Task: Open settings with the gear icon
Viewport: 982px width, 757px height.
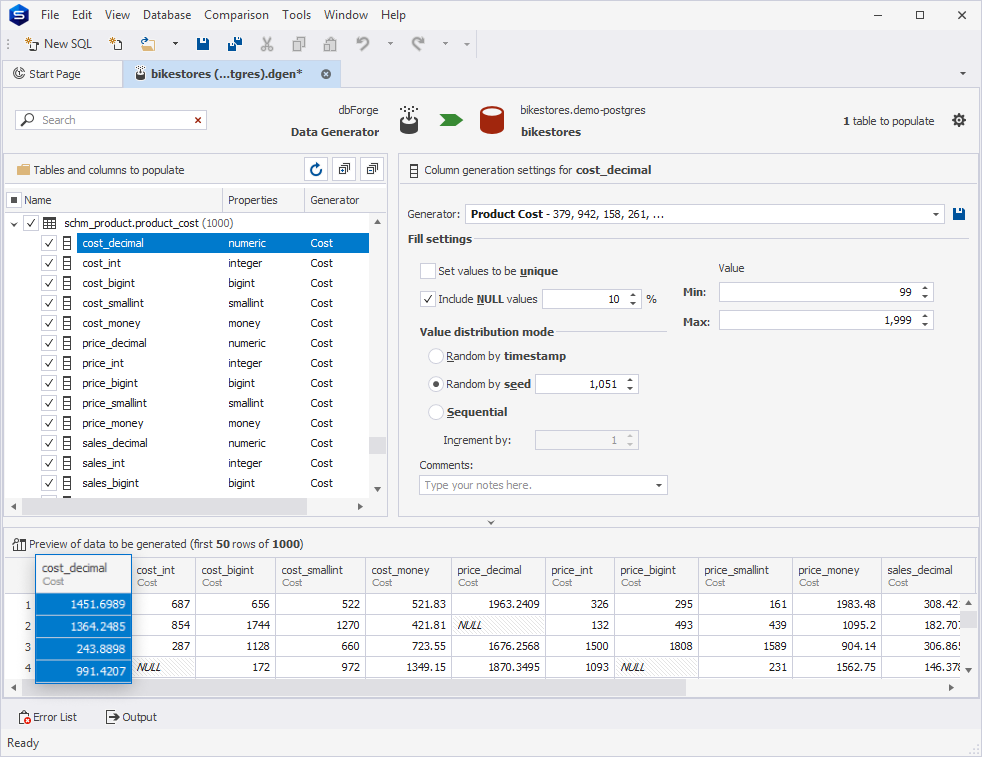Action: 959,120
